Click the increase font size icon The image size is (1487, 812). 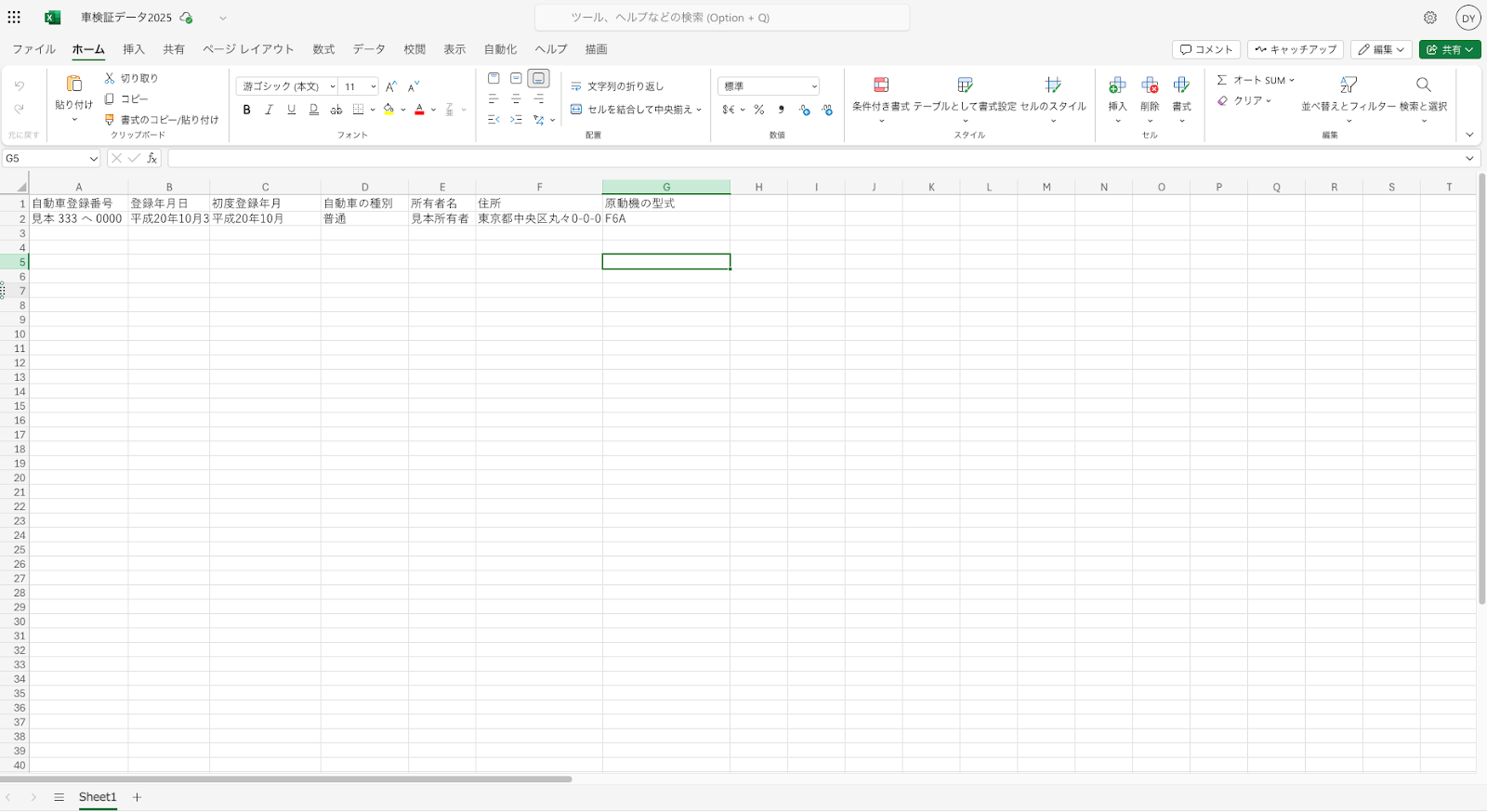(391, 86)
